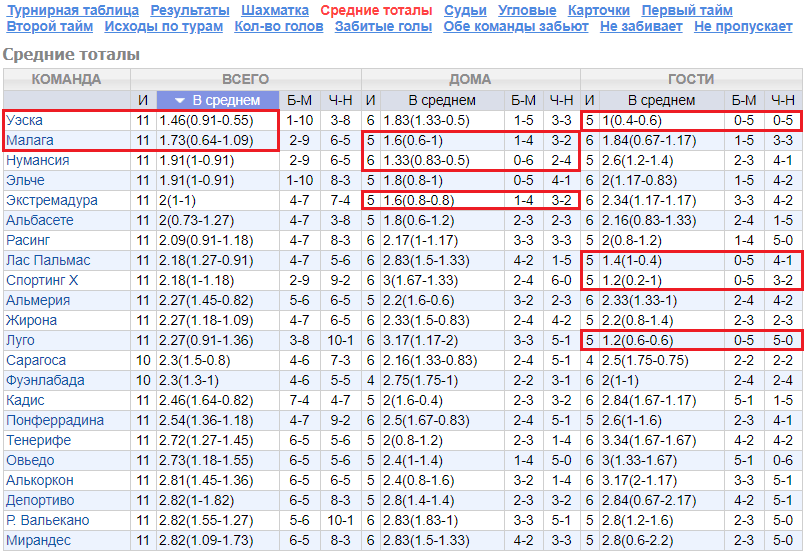This screenshot has width=807, height=553.
Task: Open team link Спортинг Х
Action: pos(42,281)
